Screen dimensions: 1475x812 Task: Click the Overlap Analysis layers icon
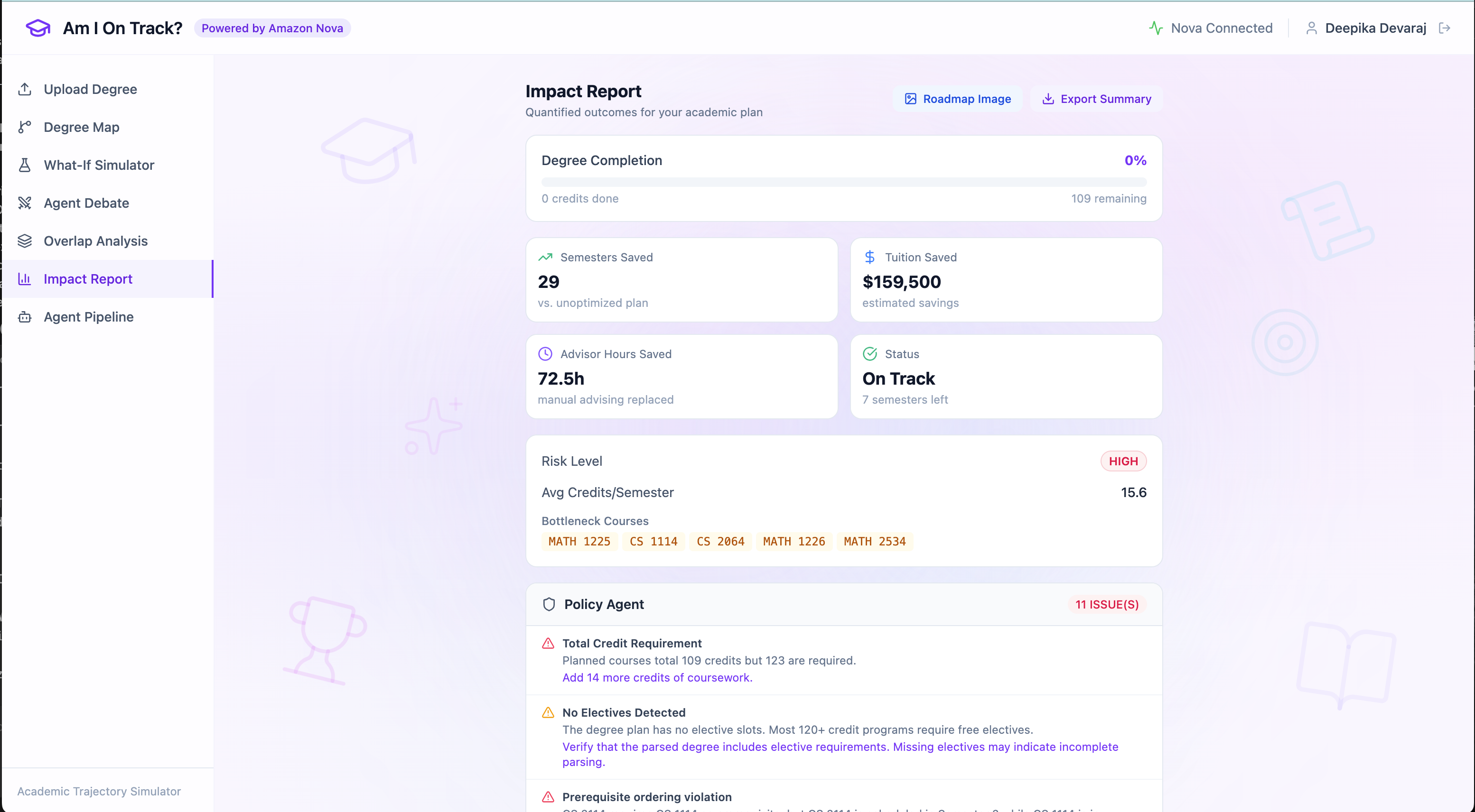[25, 241]
